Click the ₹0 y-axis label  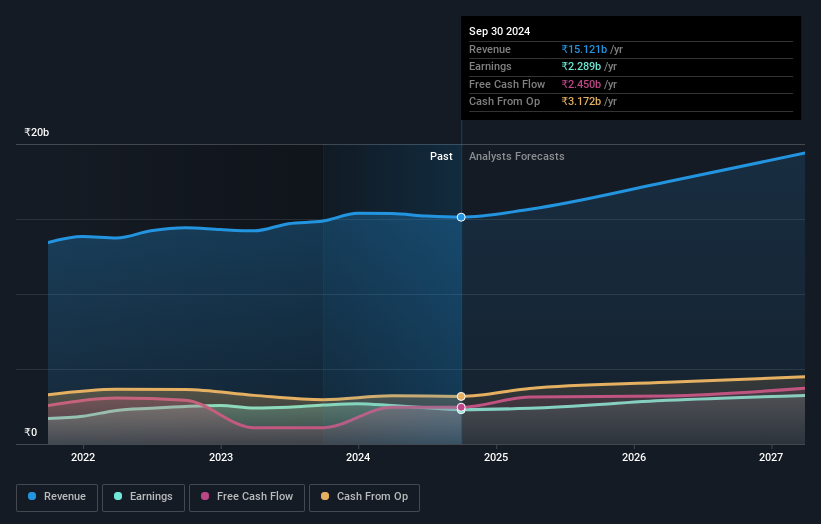point(31,432)
